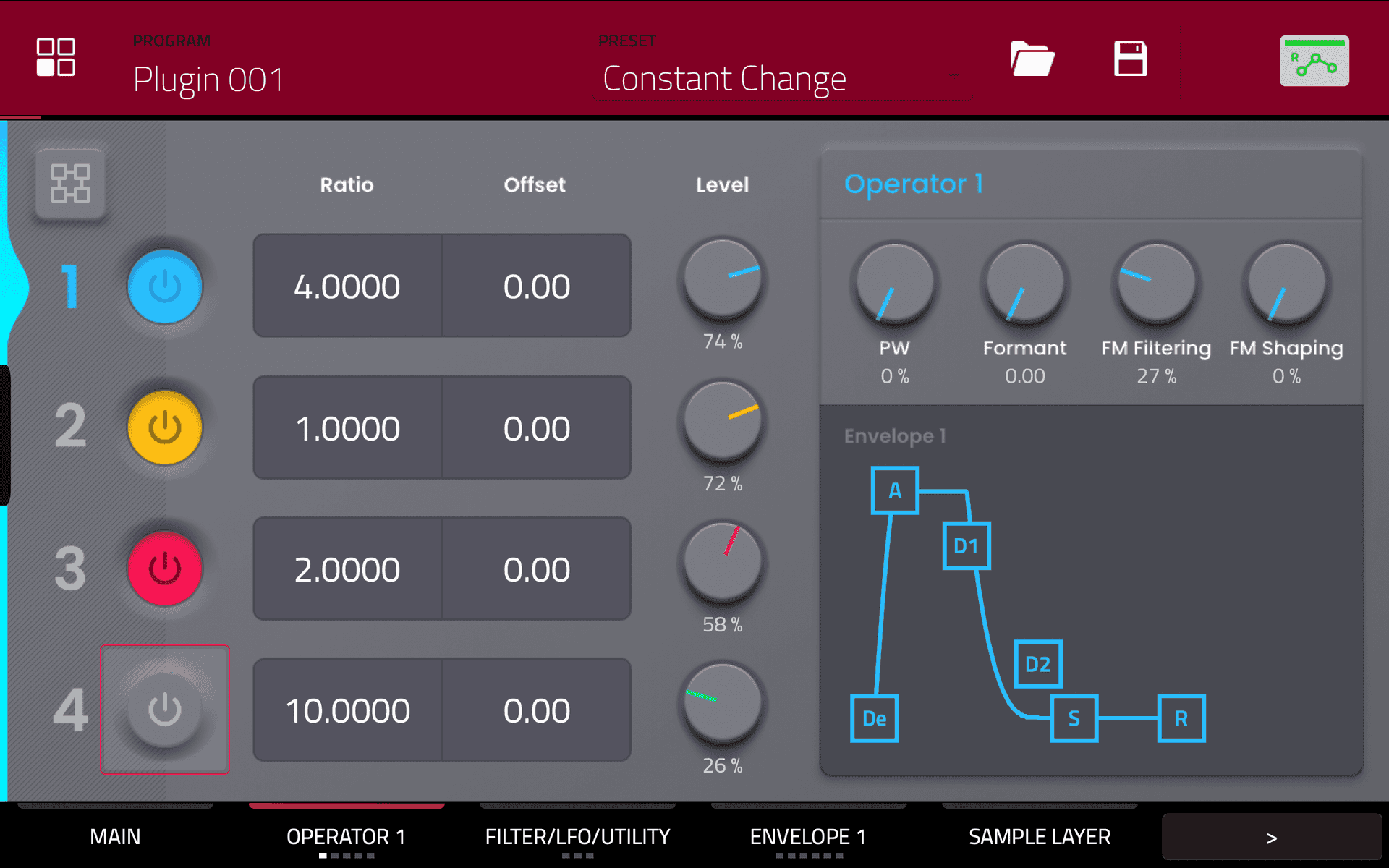The height and width of the screenshot is (868, 1389).
Task: Select the Release envelope node
Action: pyautogui.click(x=1181, y=718)
